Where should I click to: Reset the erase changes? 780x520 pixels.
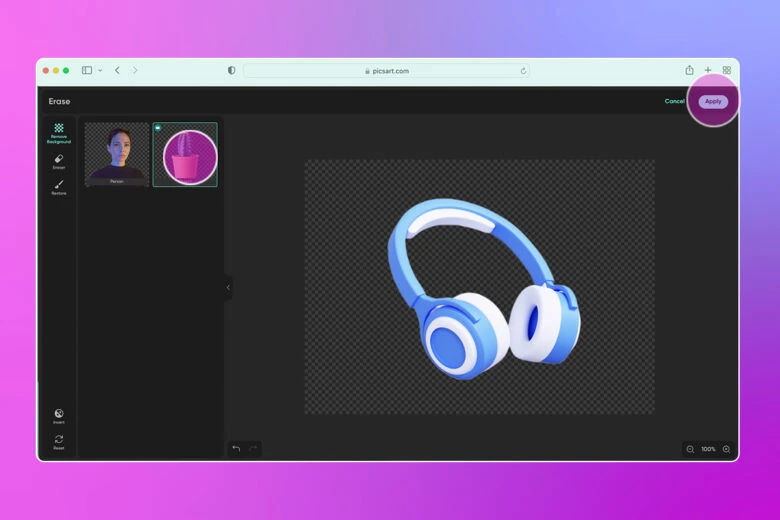click(x=59, y=441)
